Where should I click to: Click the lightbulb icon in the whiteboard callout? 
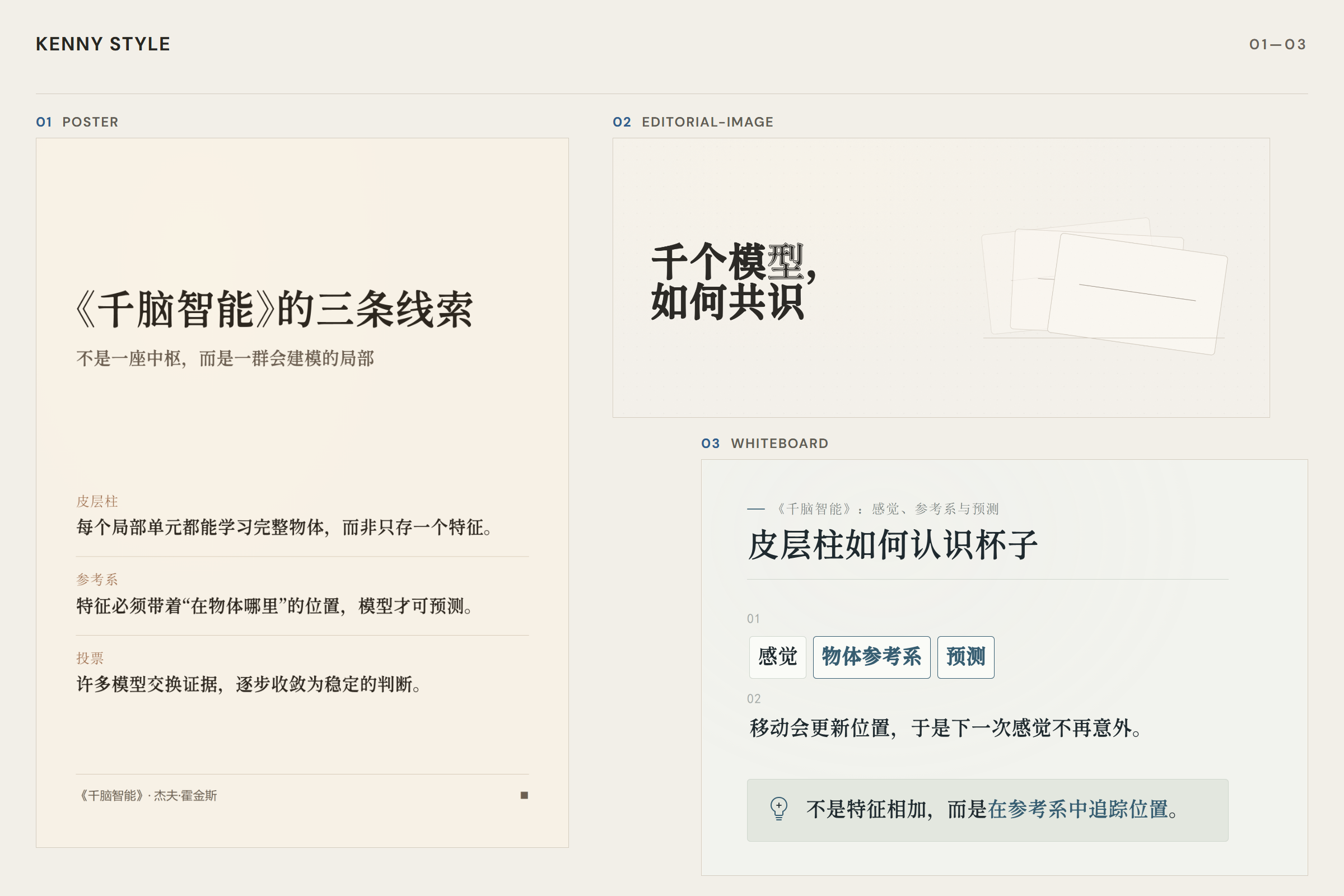point(778,809)
